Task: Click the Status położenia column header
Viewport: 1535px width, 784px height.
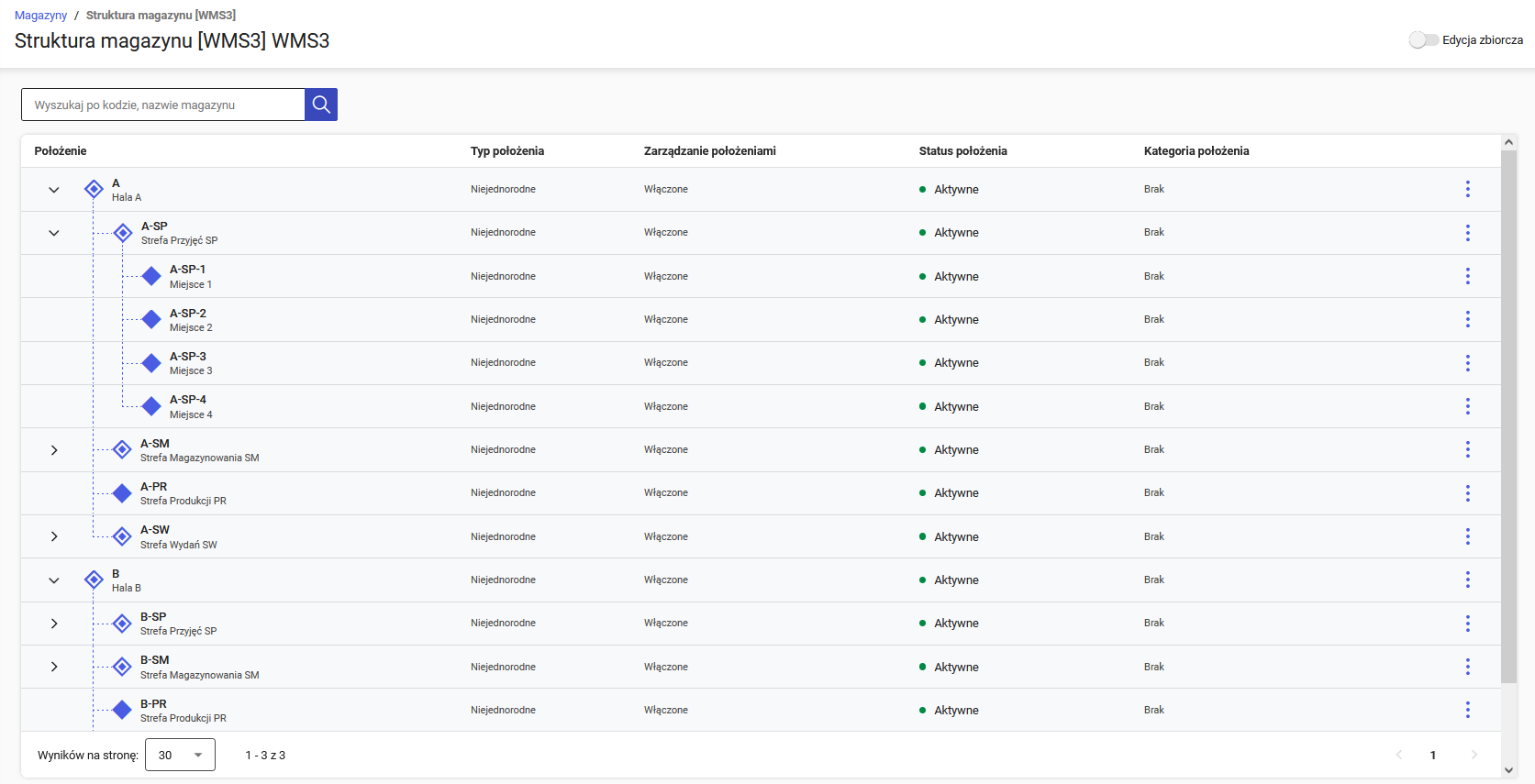Action: coord(962,151)
